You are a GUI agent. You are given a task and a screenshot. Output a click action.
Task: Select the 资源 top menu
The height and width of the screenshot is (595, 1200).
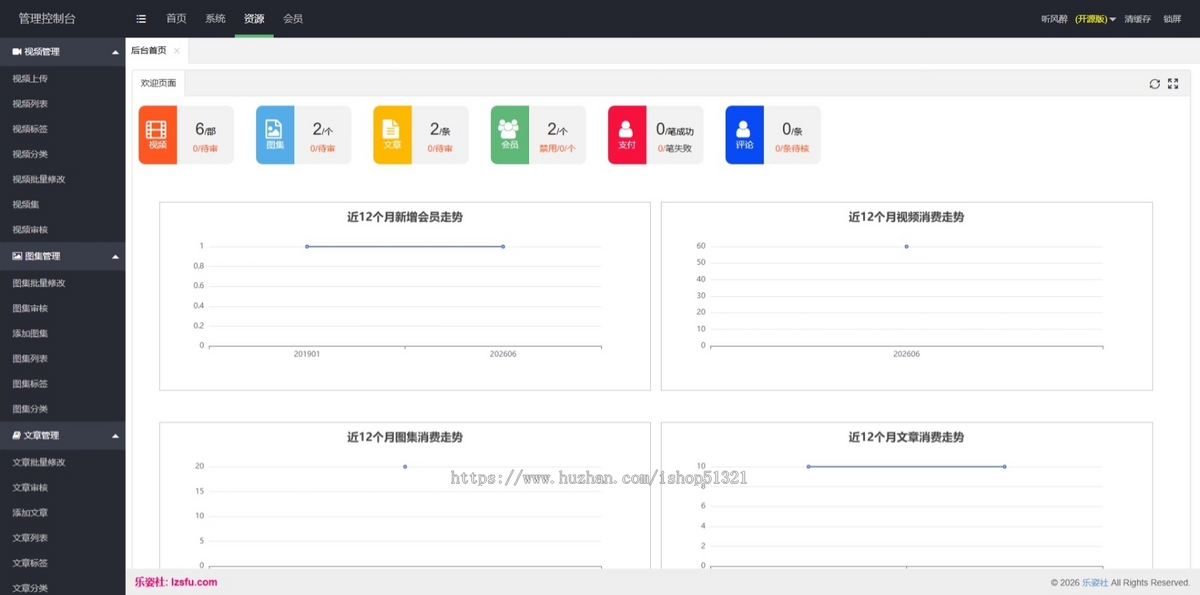254,19
